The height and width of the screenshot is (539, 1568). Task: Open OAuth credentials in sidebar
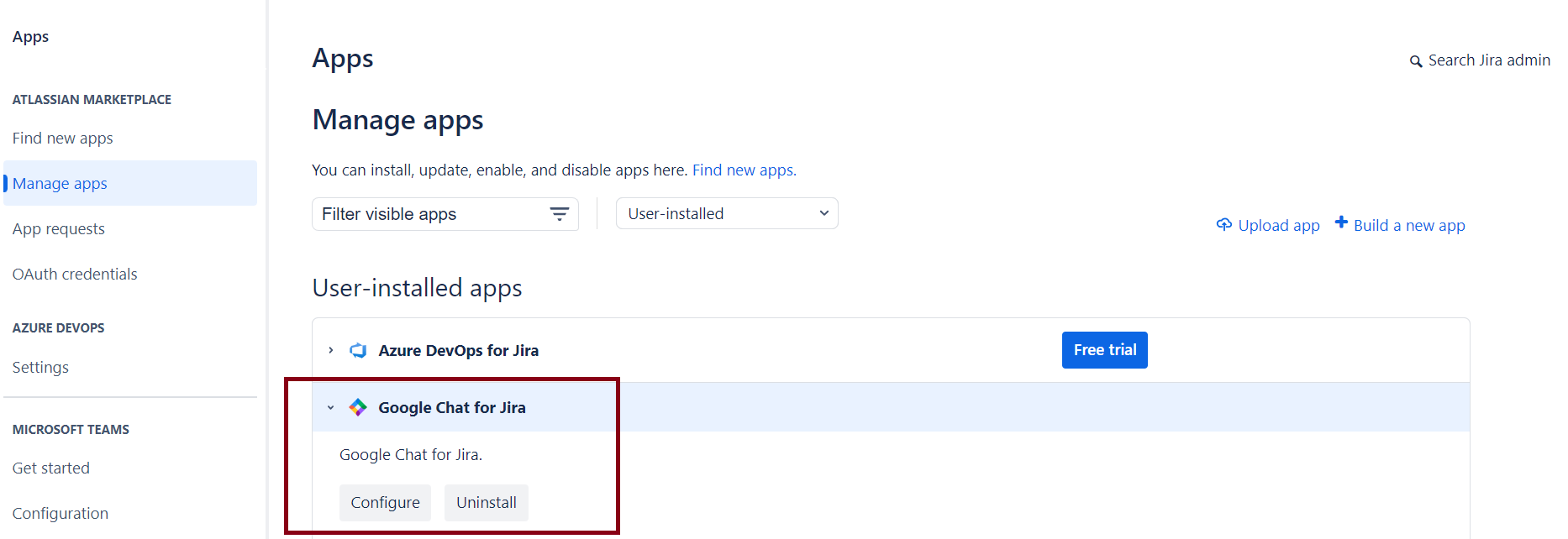[75, 275]
